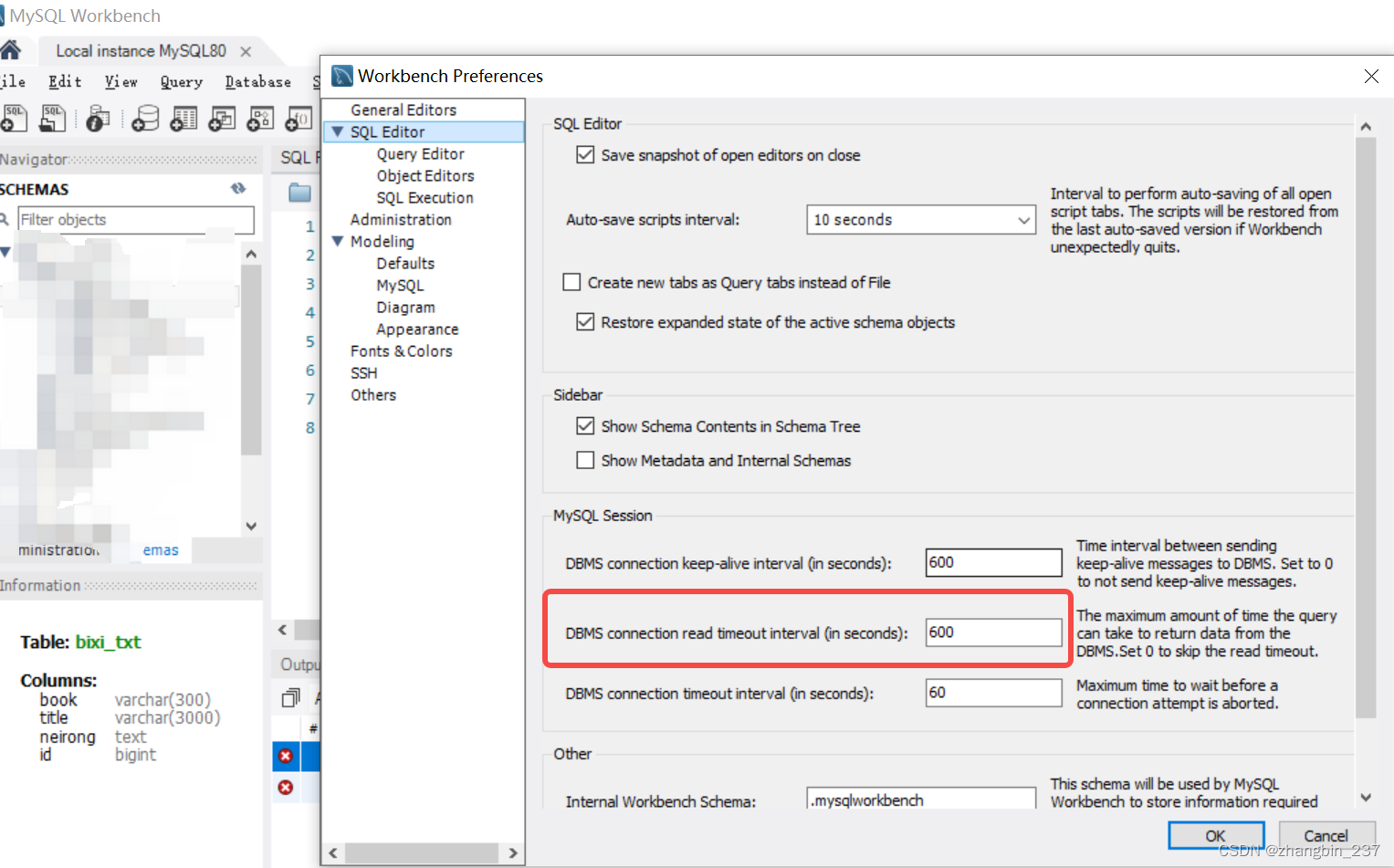
Task: Click preferences tree horizontal scrollbar left arrow
Action: coord(333,852)
